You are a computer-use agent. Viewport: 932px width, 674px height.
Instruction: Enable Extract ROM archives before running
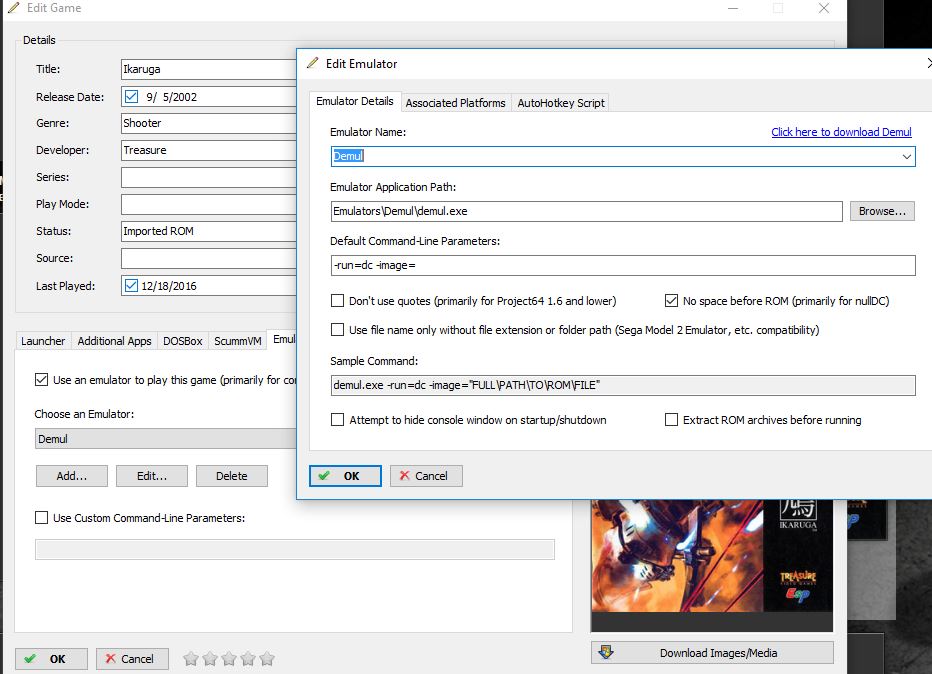pos(671,420)
